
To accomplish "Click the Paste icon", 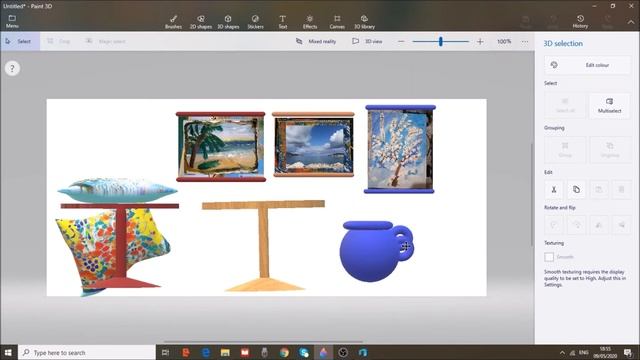I will coord(599,189).
